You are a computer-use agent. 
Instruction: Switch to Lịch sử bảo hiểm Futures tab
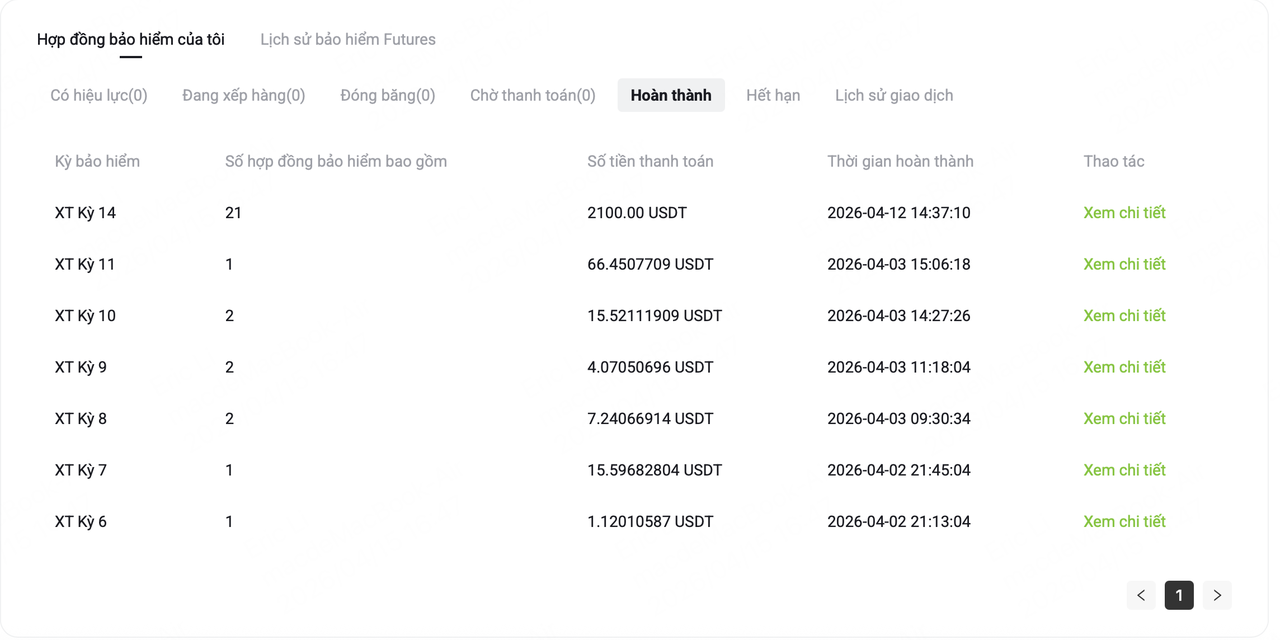[348, 40]
